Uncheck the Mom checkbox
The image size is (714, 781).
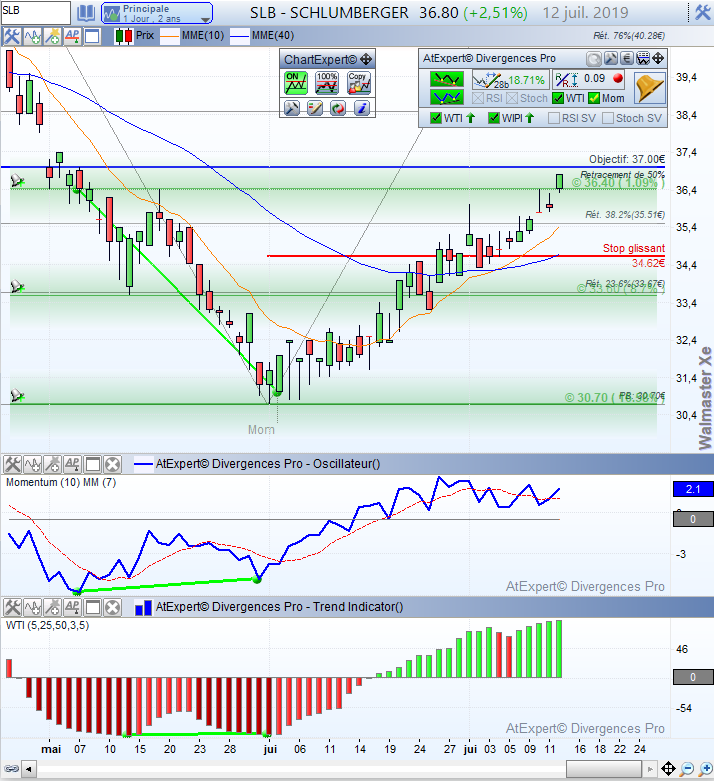pos(593,98)
